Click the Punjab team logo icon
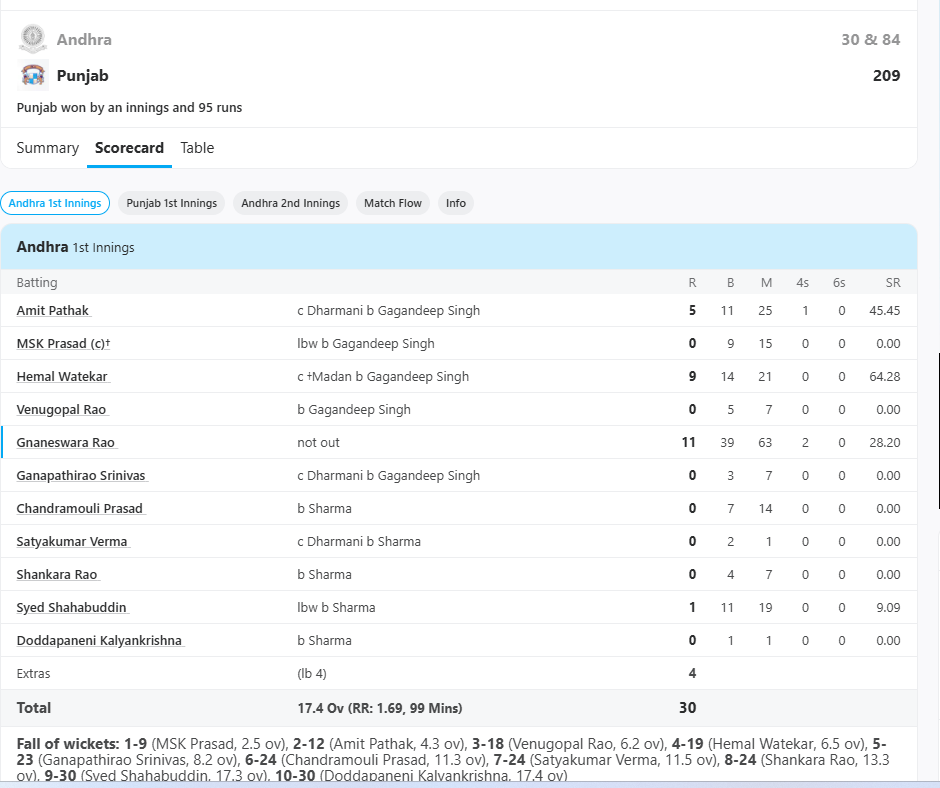 (x=33, y=76)
